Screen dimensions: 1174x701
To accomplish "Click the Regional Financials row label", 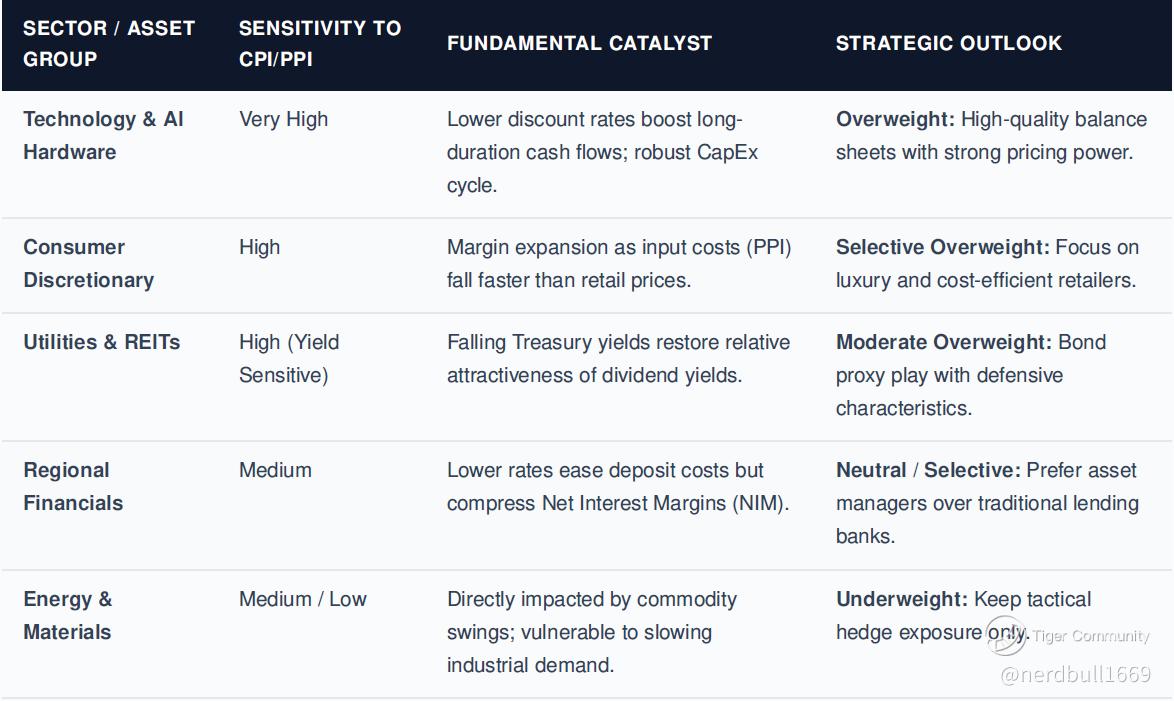I will pos(73,487).
